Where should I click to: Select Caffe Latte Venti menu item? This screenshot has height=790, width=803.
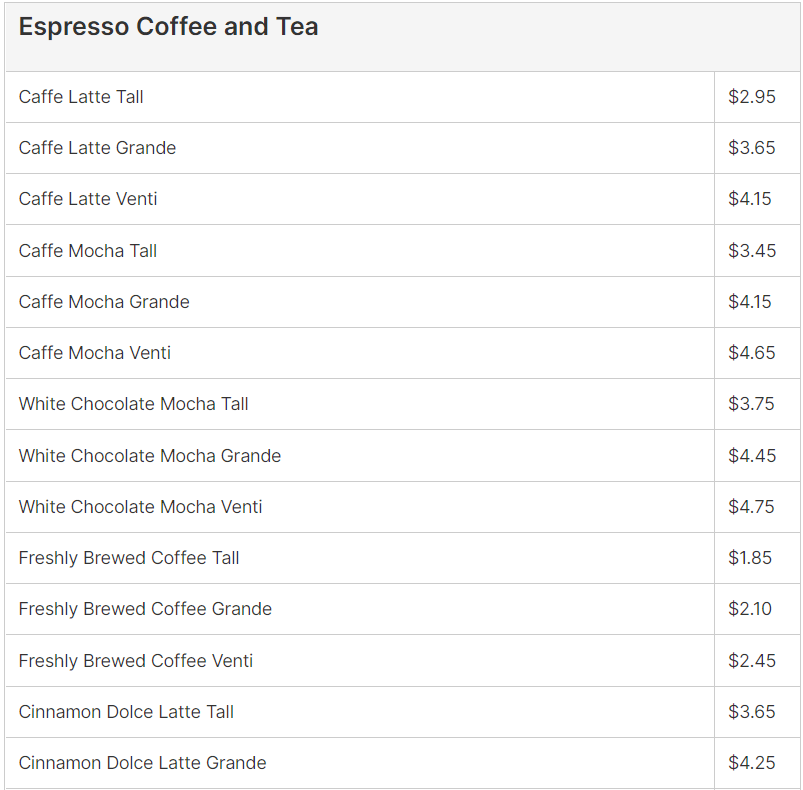coord(88,199)
